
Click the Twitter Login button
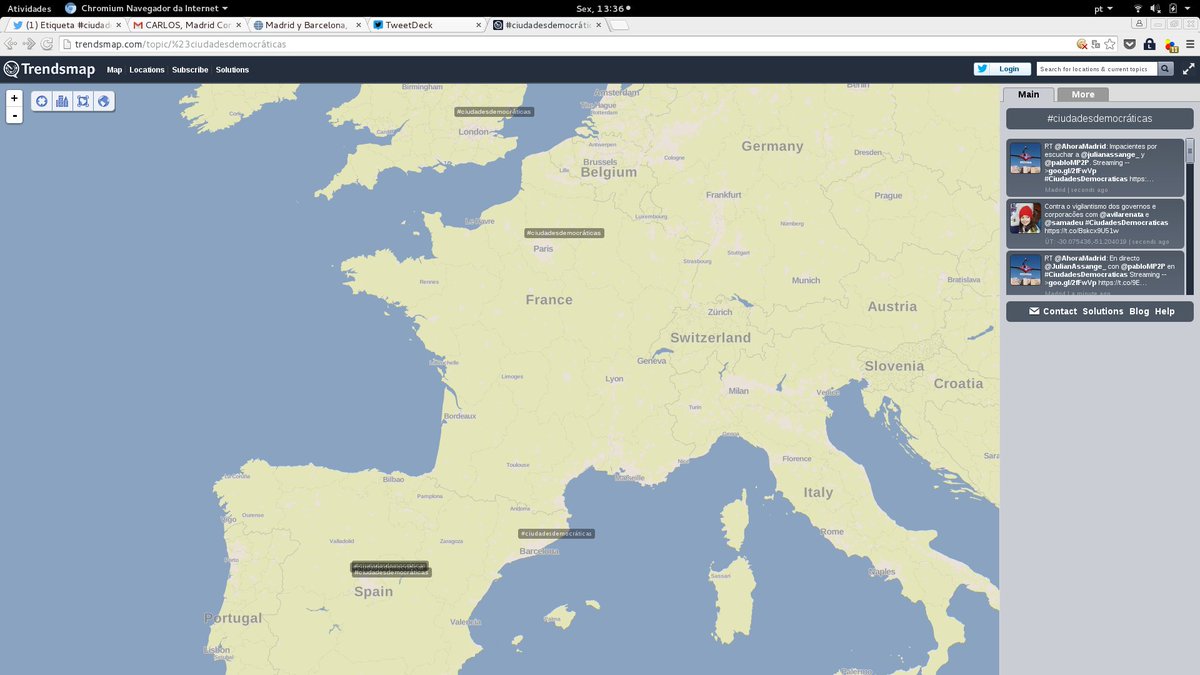pos(1002,69)
